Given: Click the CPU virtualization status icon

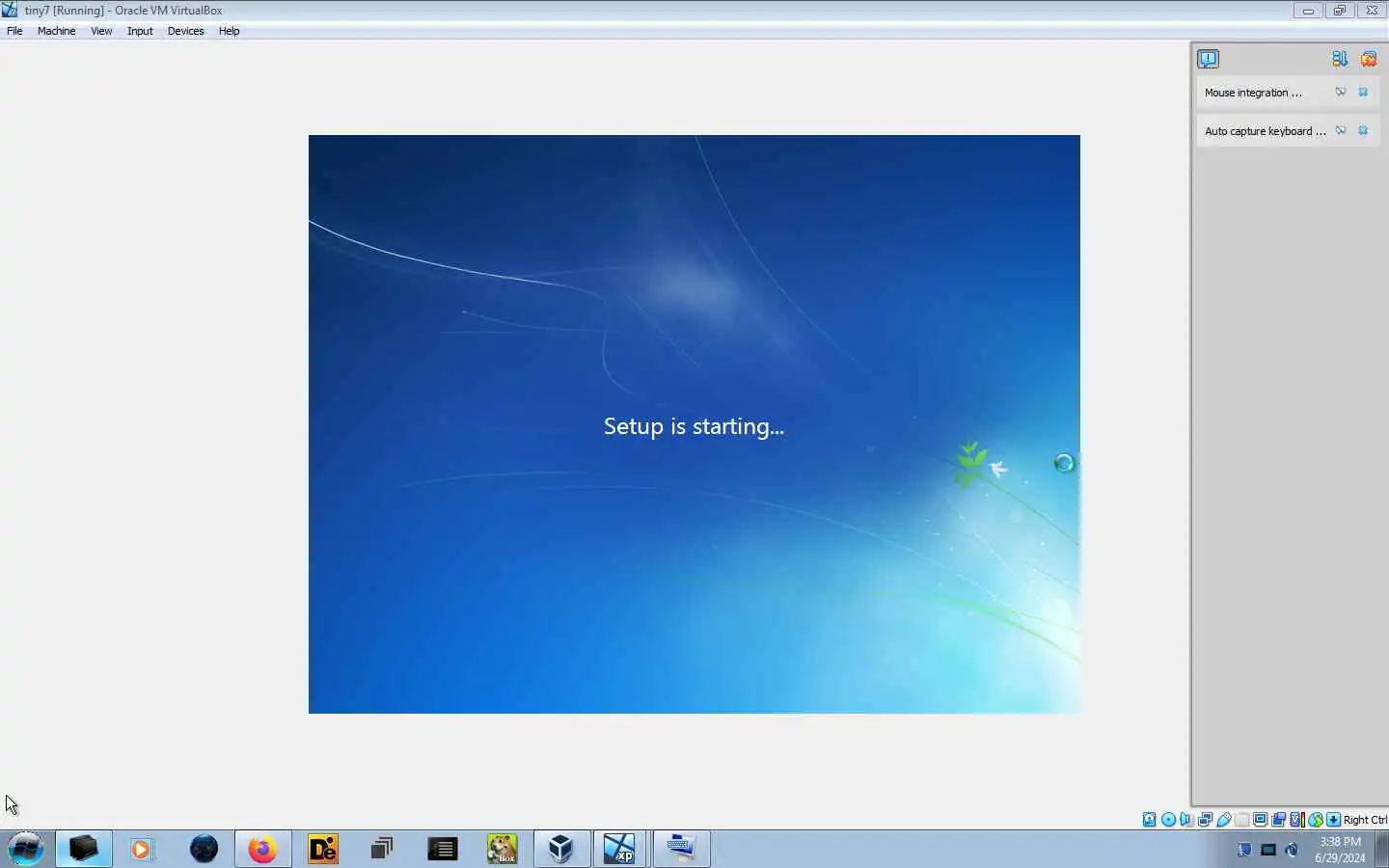Looking at the screenshot, I should (x=1297, y=820).
